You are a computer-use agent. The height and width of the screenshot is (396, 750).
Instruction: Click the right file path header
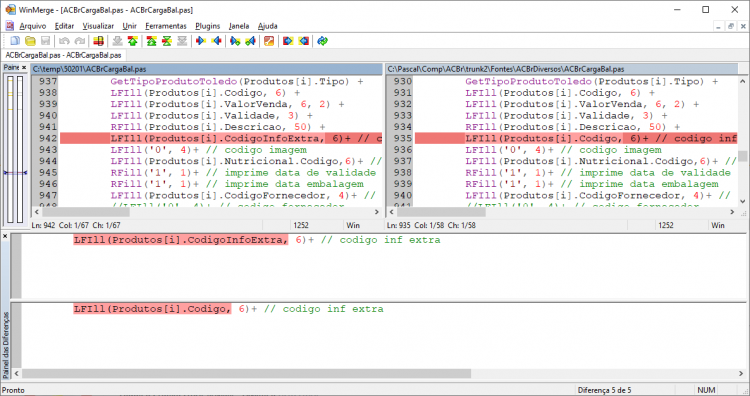pos(562,69)
